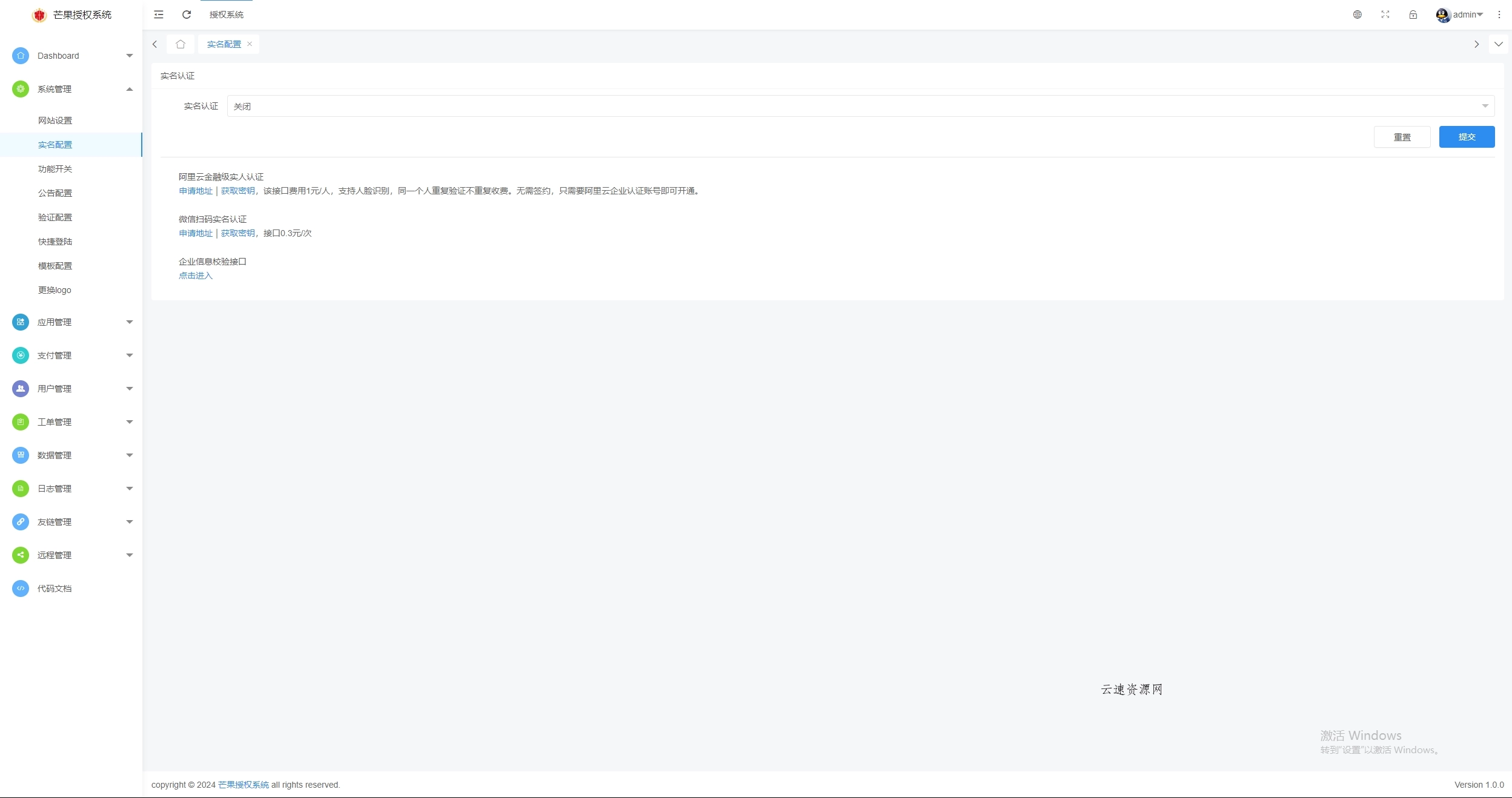
Task: Open 支付管理 sidebar icon
Action: click(x=21, y=355)
